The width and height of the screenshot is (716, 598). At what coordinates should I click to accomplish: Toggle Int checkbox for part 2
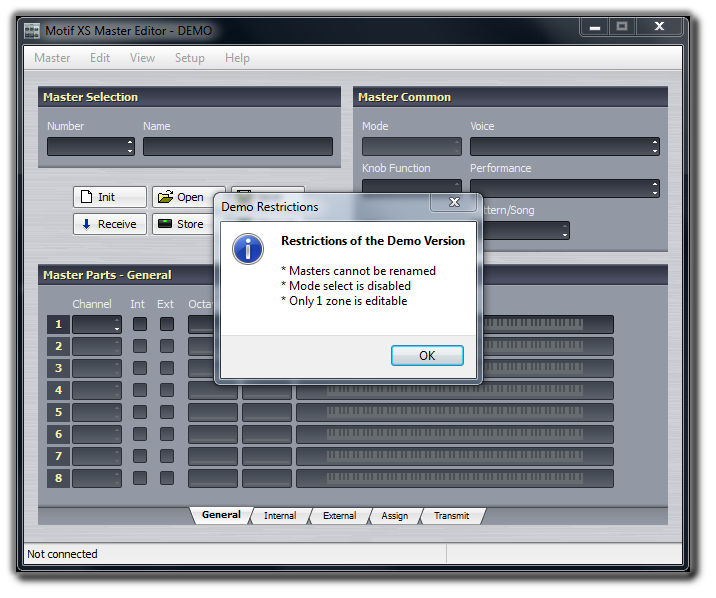140,346
